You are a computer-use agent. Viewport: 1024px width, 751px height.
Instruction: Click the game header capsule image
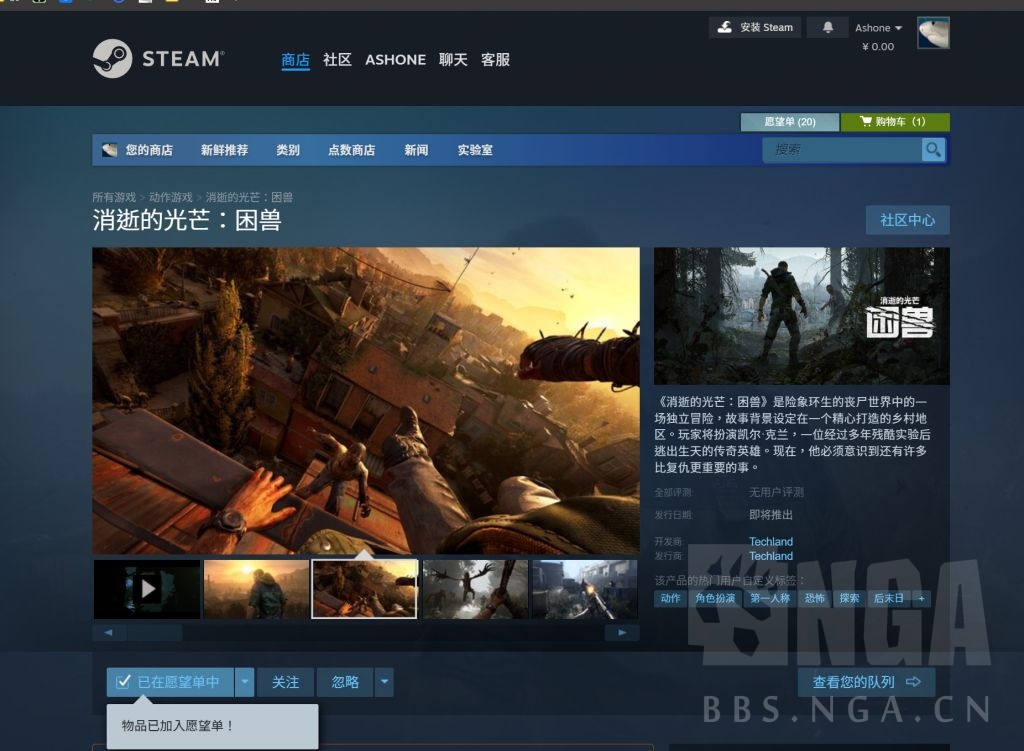point(801,315)
